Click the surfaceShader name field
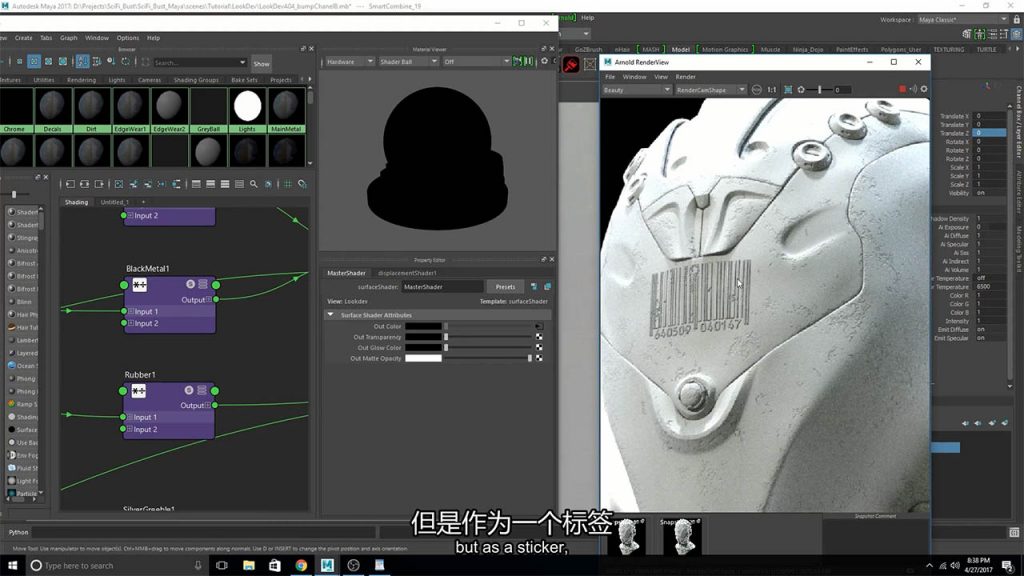 (442, 287)
